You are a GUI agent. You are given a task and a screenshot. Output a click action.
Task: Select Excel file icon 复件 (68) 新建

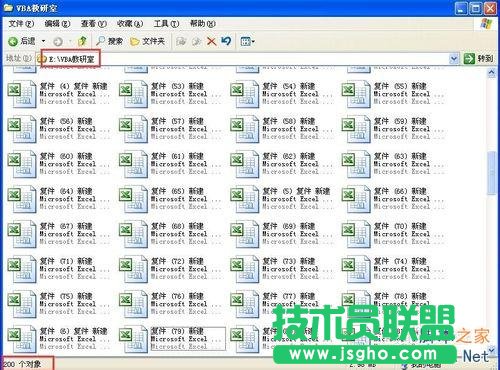pyautogui.click(x=133, y=234)
